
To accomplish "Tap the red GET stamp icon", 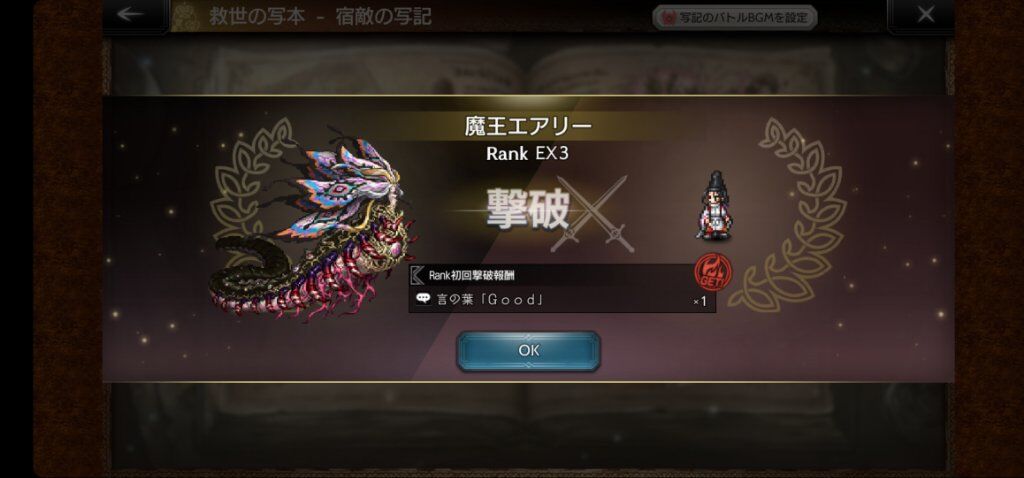I will click(712, 272).
